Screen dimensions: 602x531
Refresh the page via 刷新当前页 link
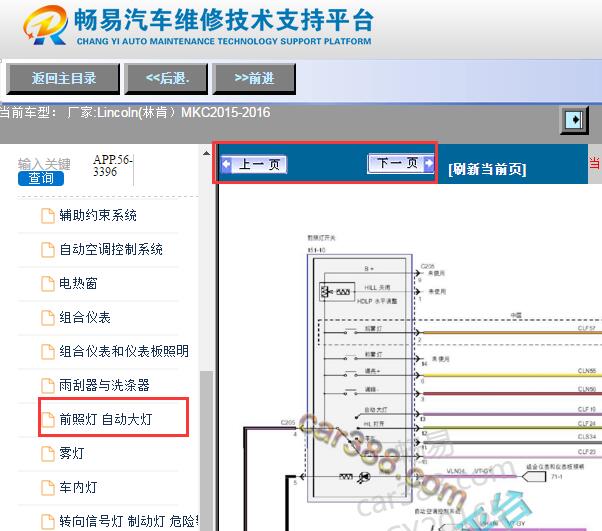487,169
